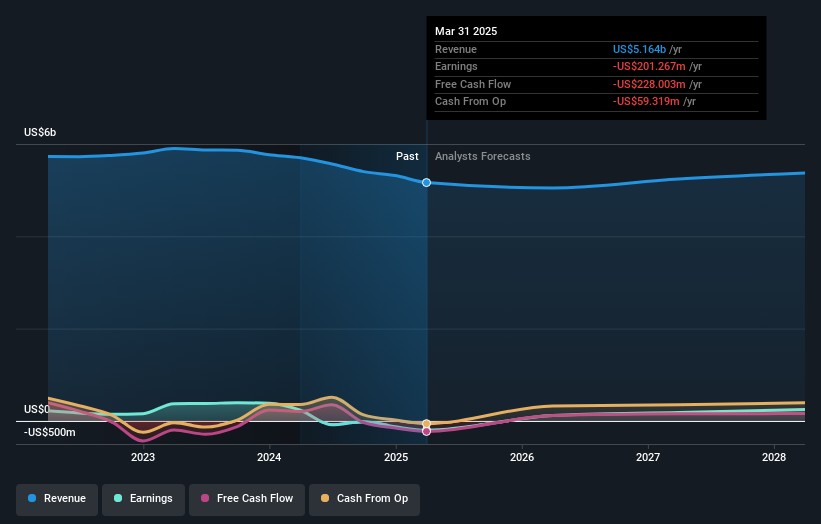The height and width of the screenshot is (524, 821).
Task: Toggle the Free Cash Flow legend item
Action: pos(247,498)
